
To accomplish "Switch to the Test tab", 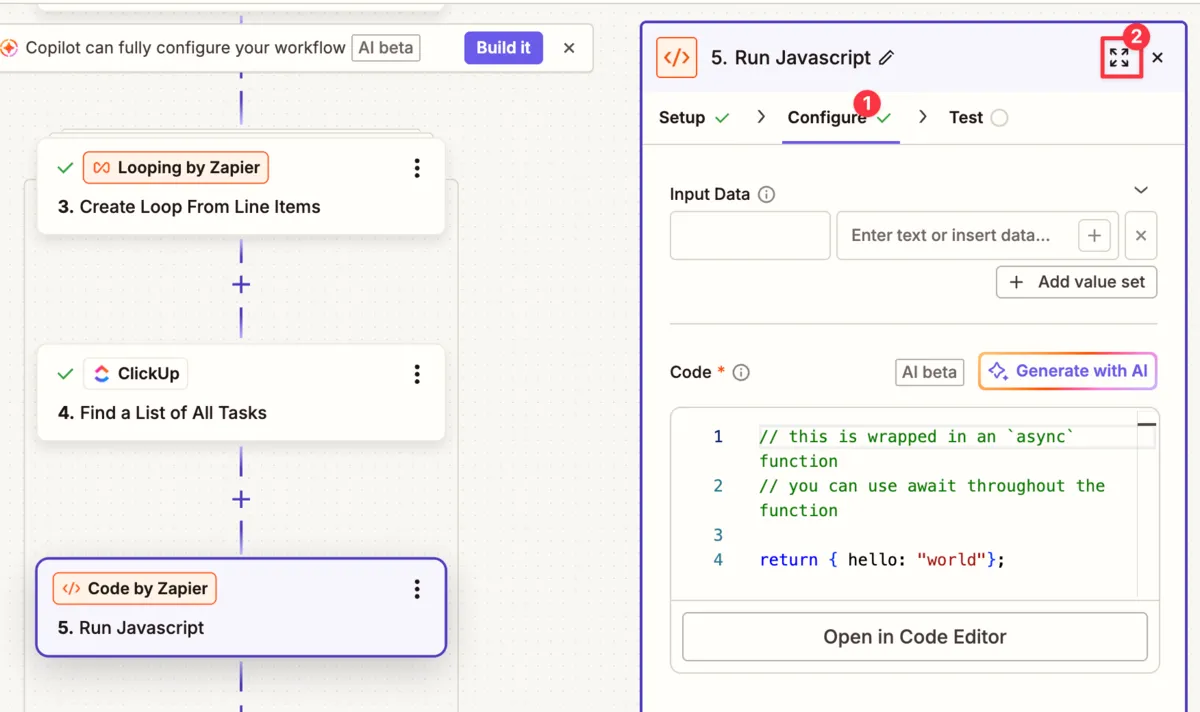I will pyautogui.click(x=966, y=117).
